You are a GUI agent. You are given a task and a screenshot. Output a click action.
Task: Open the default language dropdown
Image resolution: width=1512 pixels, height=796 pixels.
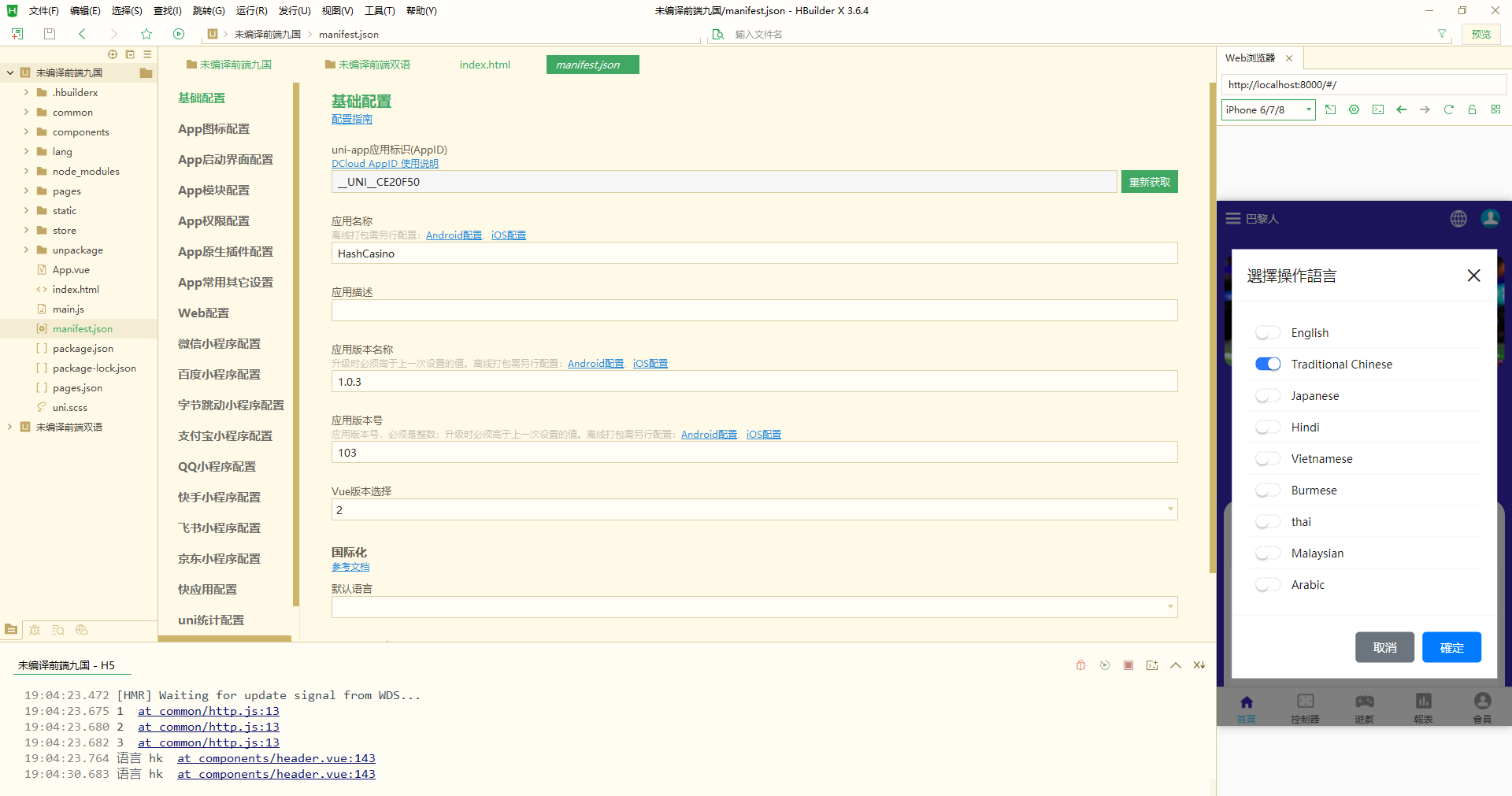coord(754,607)
